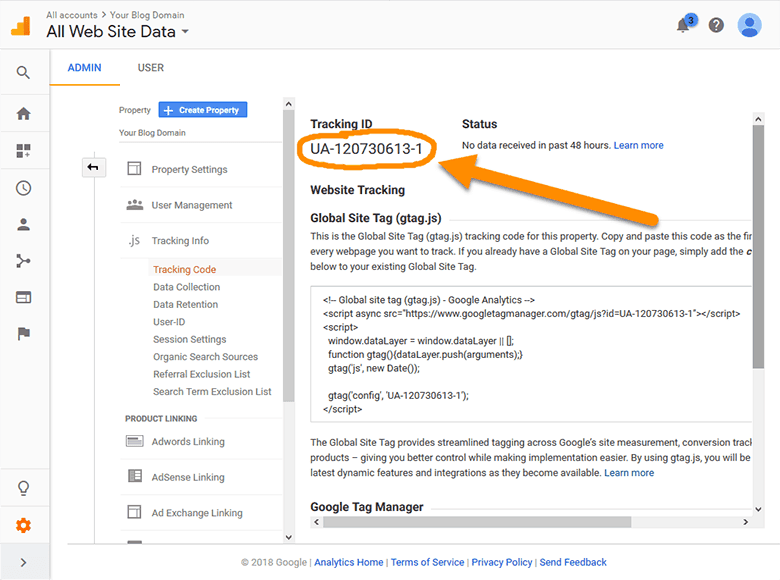Open Property Settings
Image resolution: width=780 pixels, height=580 pixels.
(190, 170)
